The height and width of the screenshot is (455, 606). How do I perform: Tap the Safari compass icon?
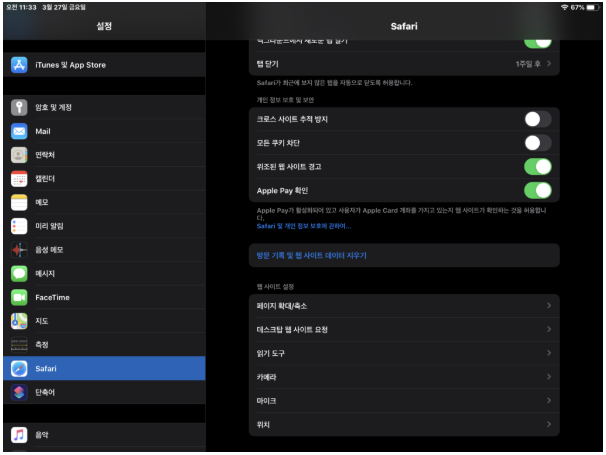coord(19,368)
